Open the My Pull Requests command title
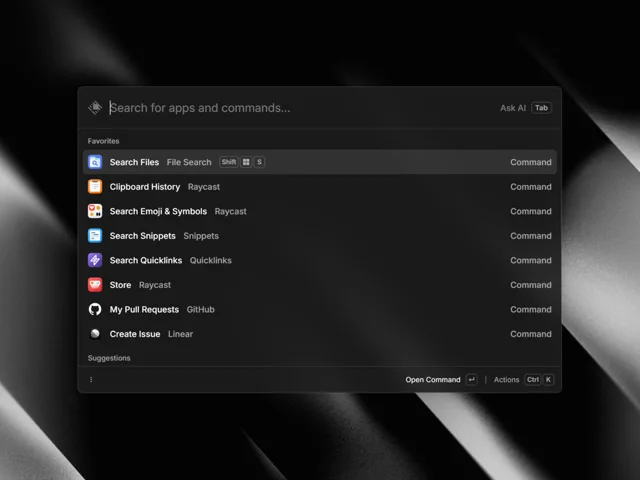This screenshot has height=480, width=640. (144, 309)
